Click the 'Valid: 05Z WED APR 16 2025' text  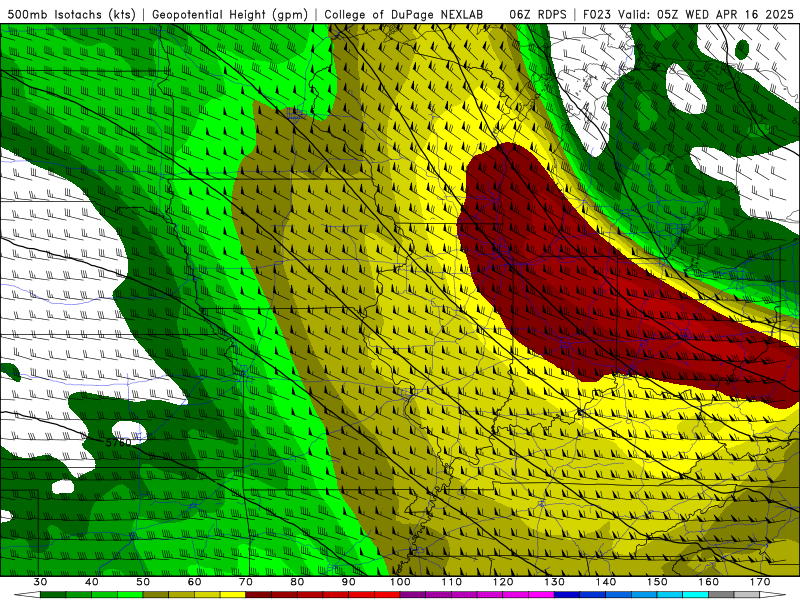706,14
